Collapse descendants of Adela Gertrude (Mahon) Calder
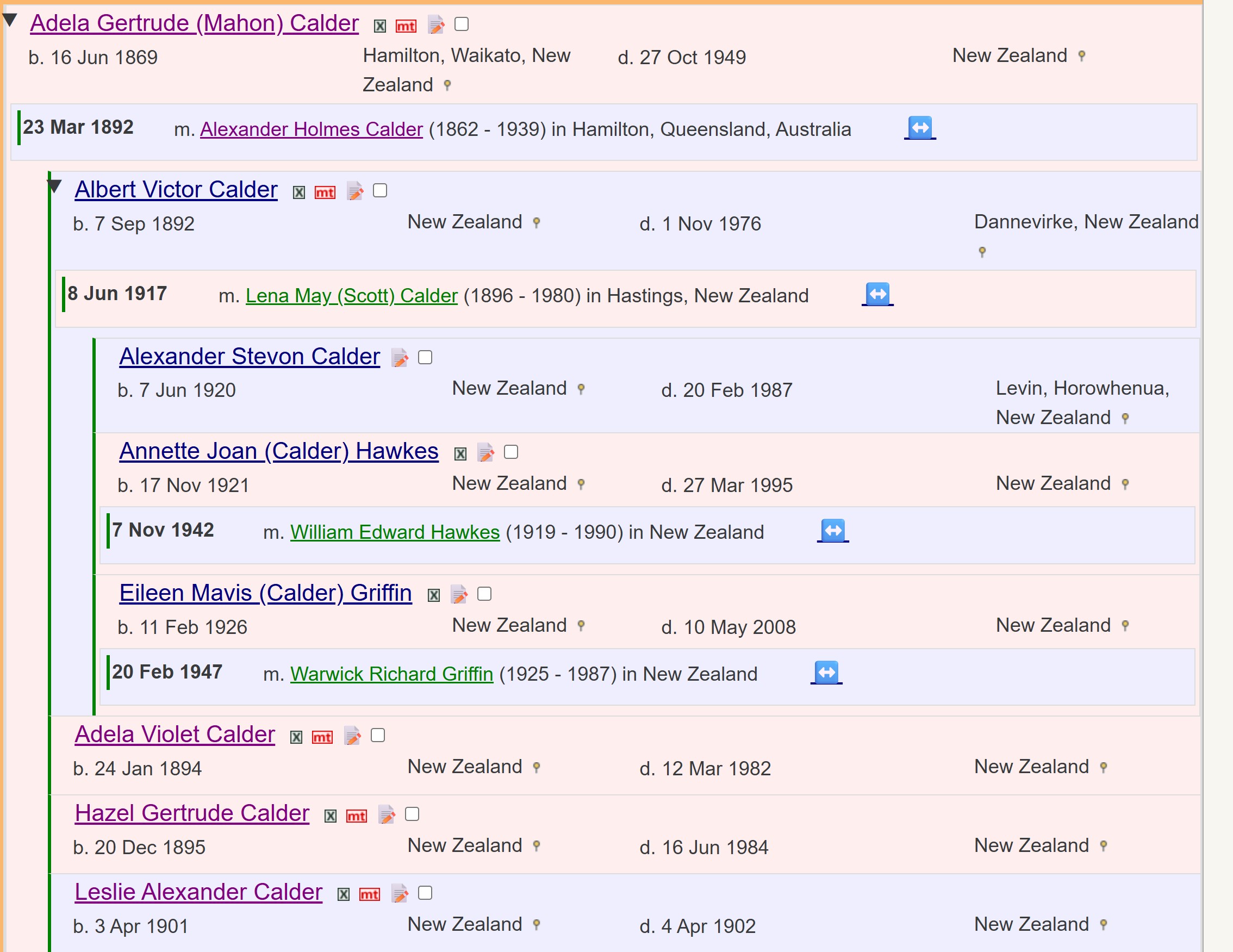Screen dimensions: 1233x952 point(10,20)
